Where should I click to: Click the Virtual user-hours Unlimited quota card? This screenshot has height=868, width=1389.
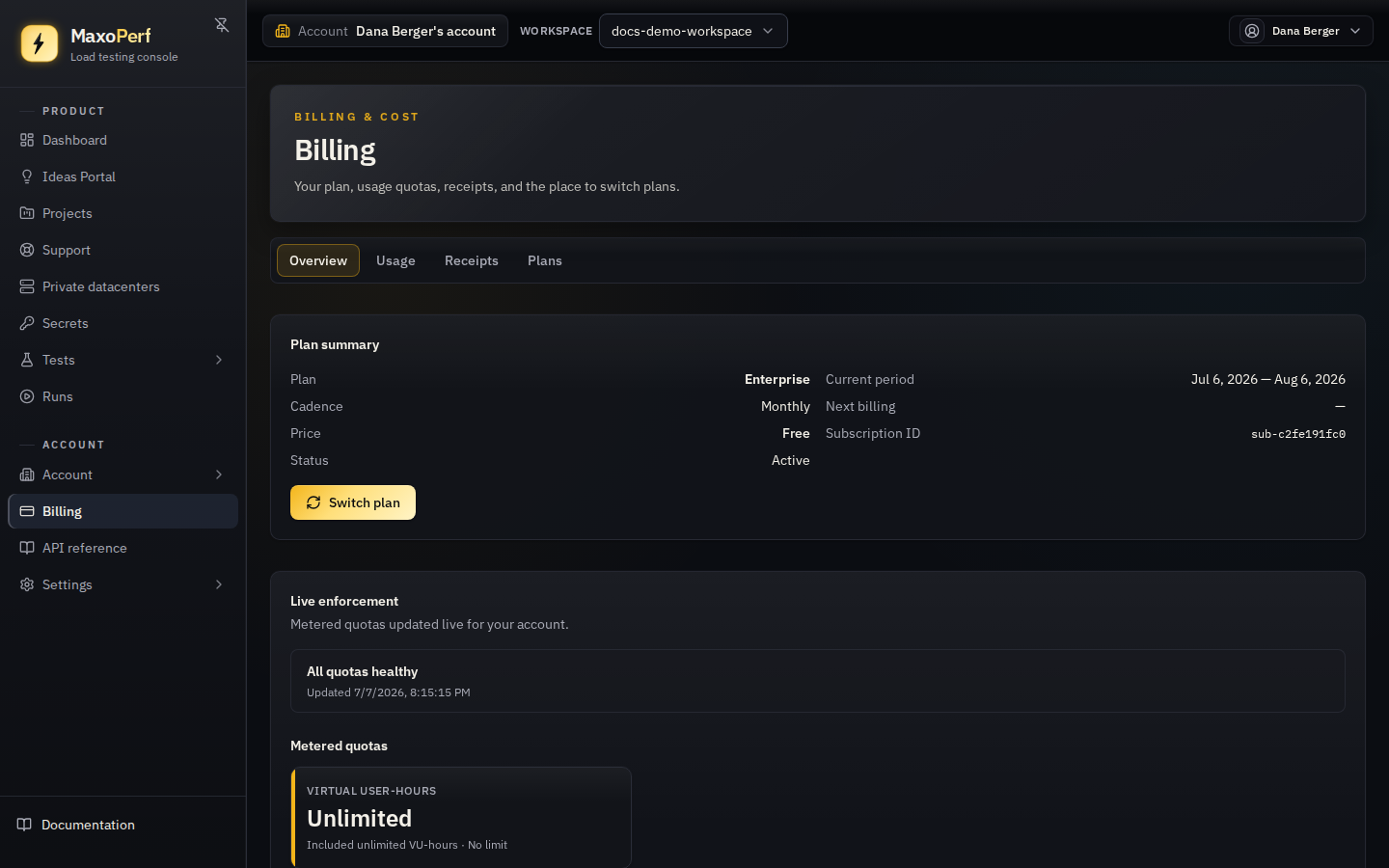[x=461, y=817]
